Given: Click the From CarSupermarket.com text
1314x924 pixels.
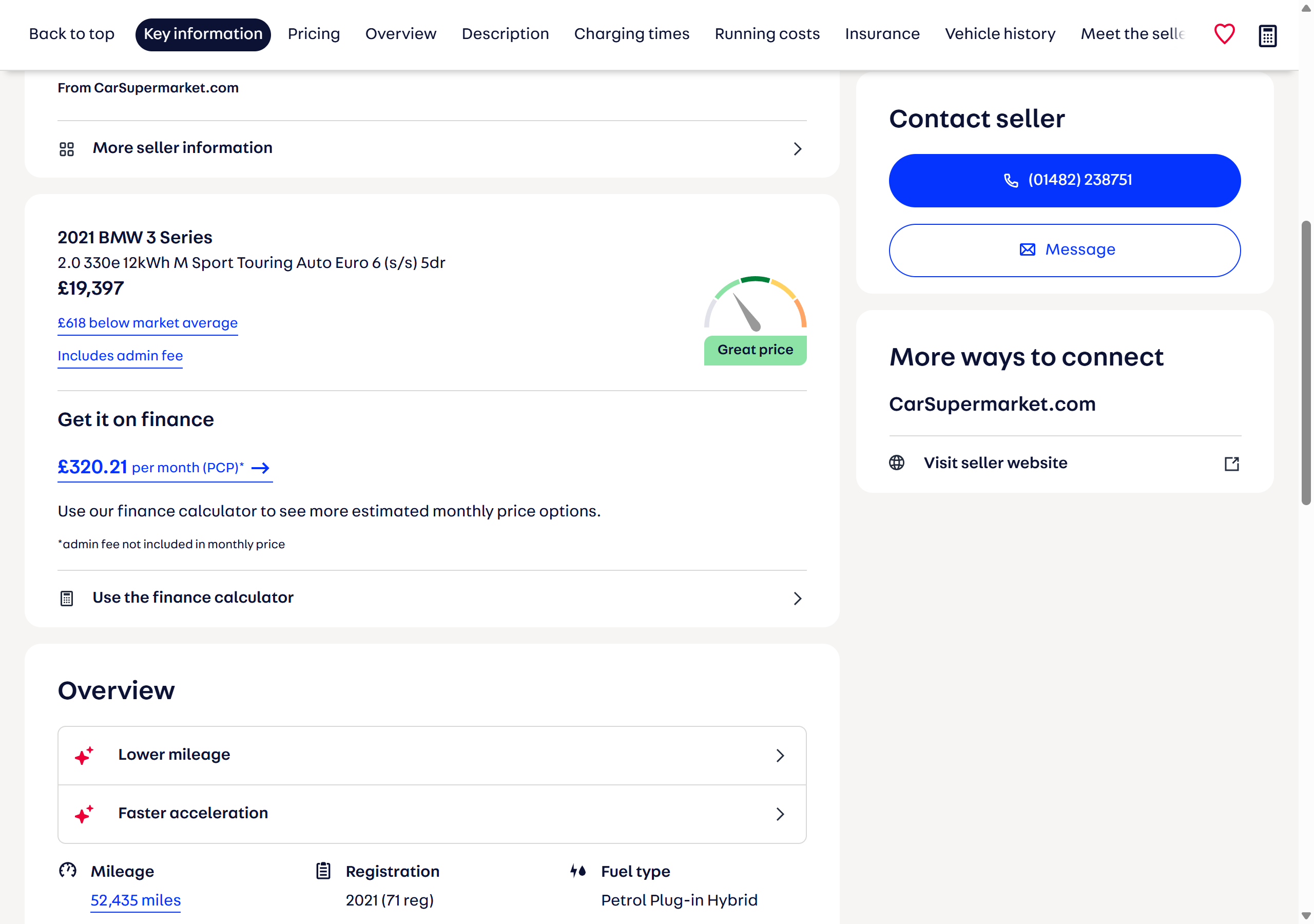Looking at the screenshot, I should pos(148,88).
